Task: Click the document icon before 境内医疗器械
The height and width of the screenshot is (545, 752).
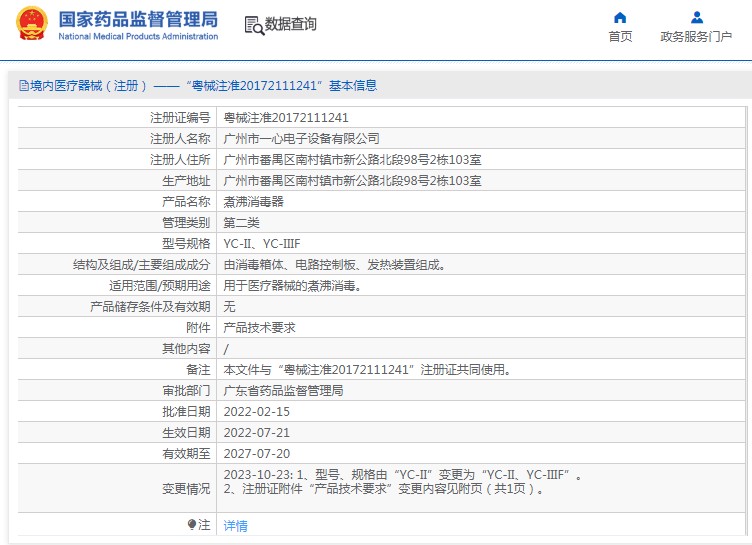Action: (24, 86)
